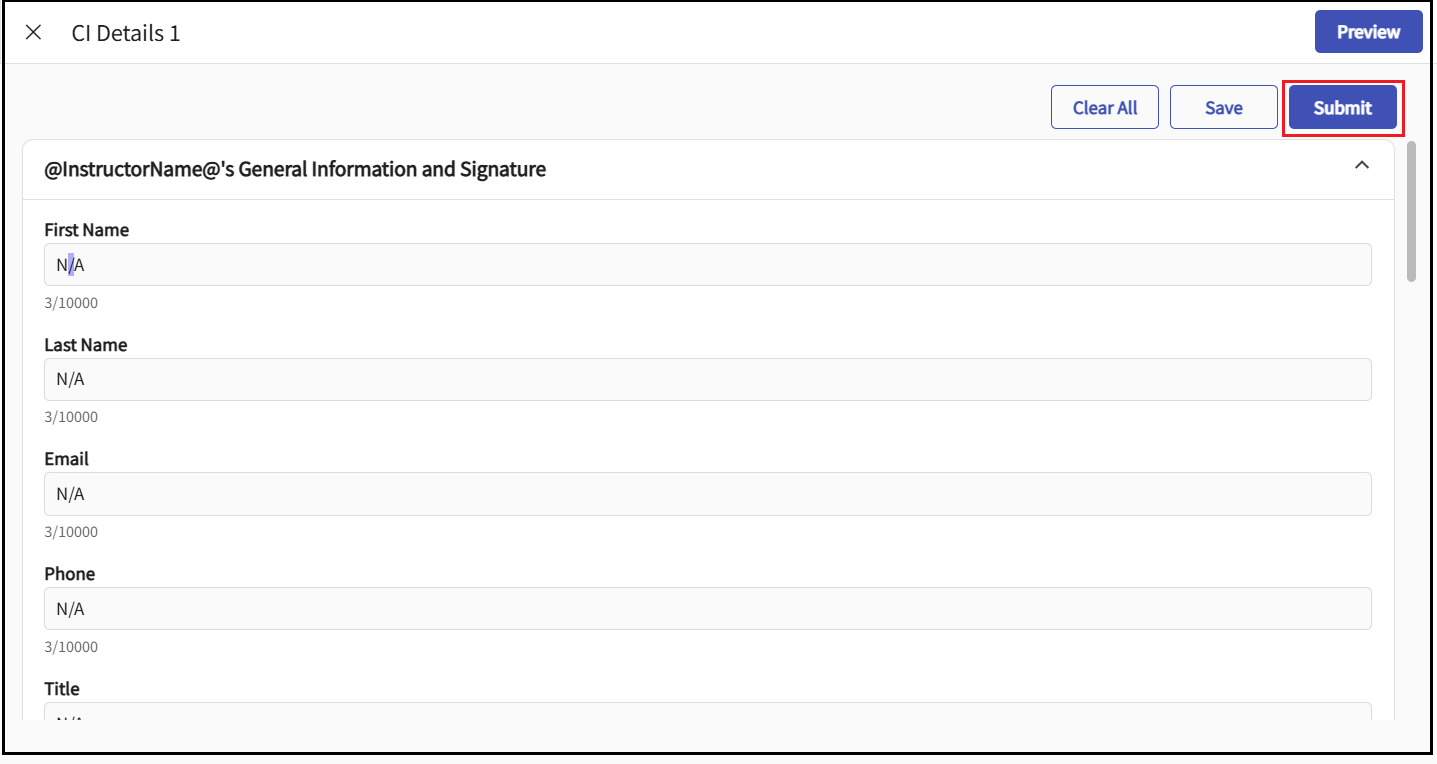This screenshot has height=764, width=1437.
Task: Click the partially visible Title input
Action: (707, 712)
